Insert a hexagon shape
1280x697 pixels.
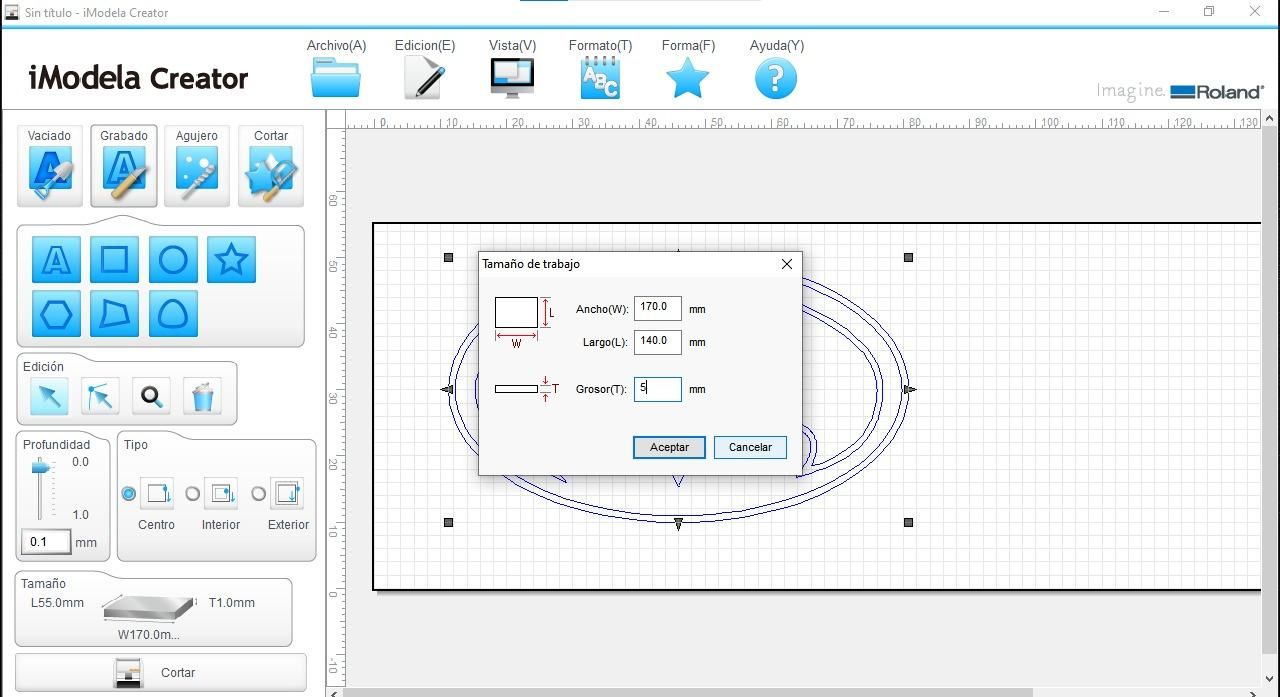coord(56,314)
